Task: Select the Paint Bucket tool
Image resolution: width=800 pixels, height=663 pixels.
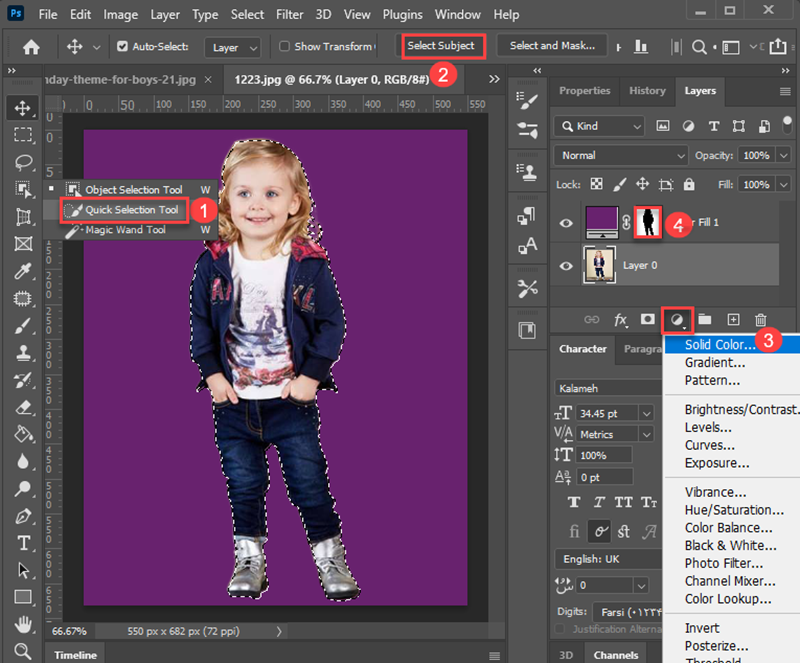Action: pyautogui.click(x=22, y=434)
